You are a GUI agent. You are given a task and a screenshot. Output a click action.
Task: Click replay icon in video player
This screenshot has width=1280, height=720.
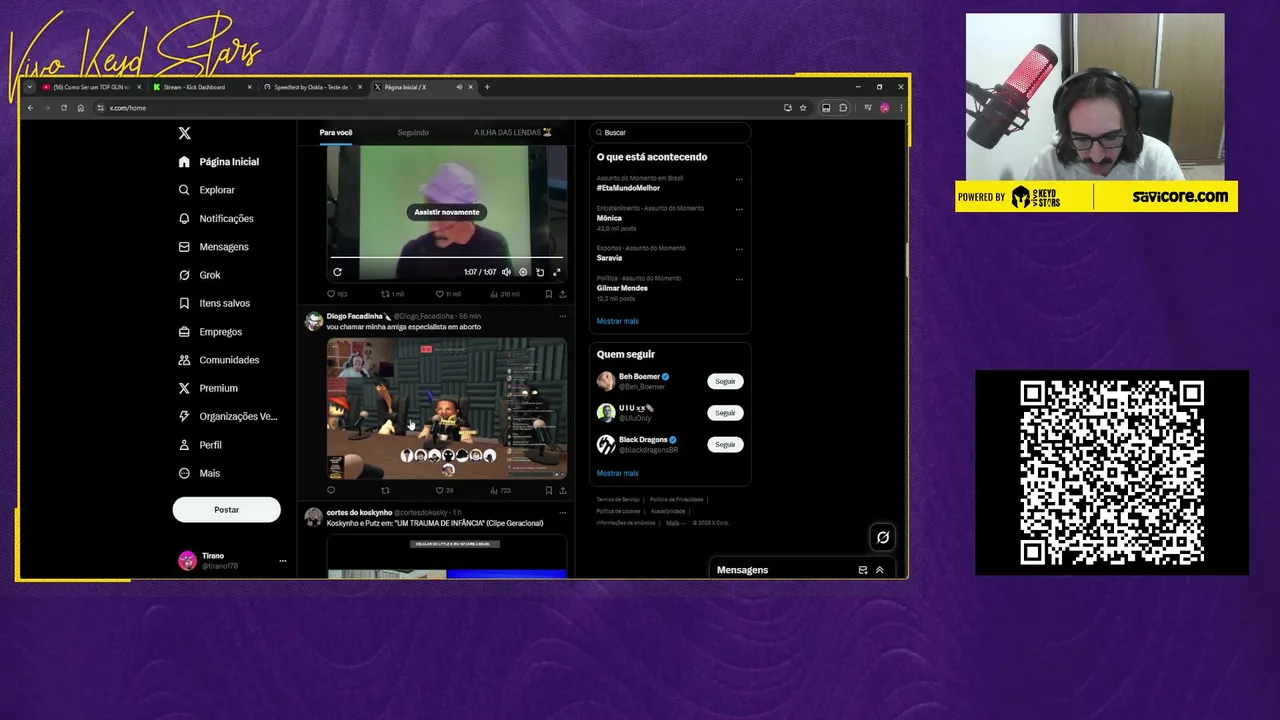337,272
